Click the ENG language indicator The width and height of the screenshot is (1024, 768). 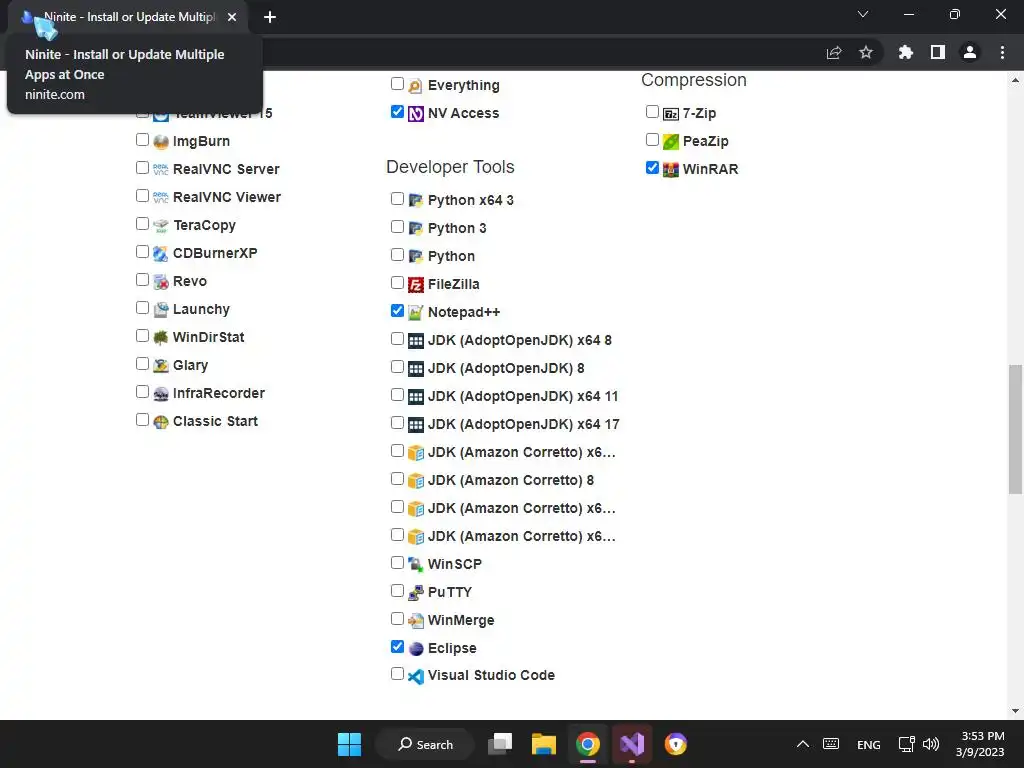click(x=869, y=744)
